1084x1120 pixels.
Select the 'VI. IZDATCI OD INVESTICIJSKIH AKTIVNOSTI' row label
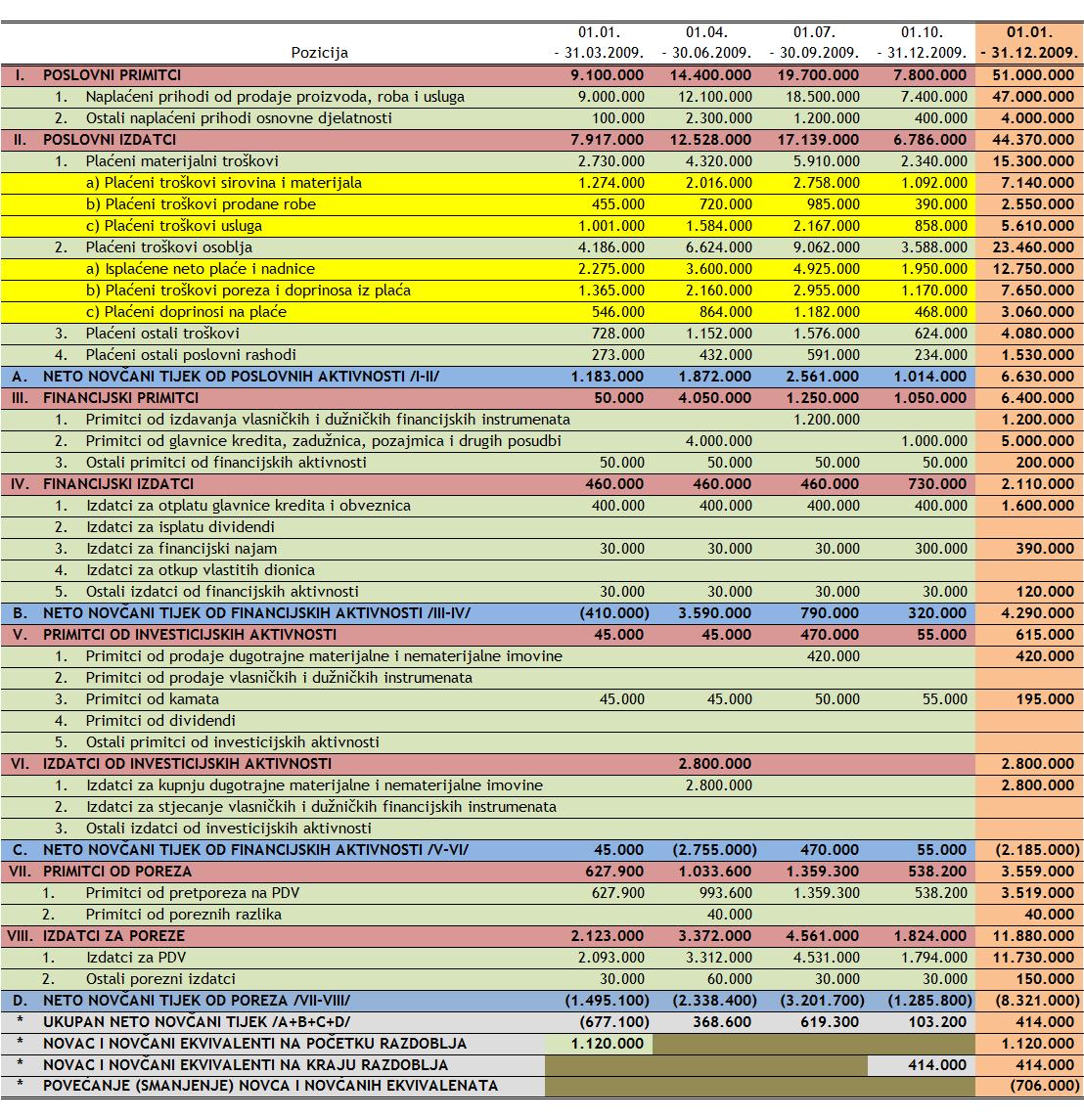point(186,764)
